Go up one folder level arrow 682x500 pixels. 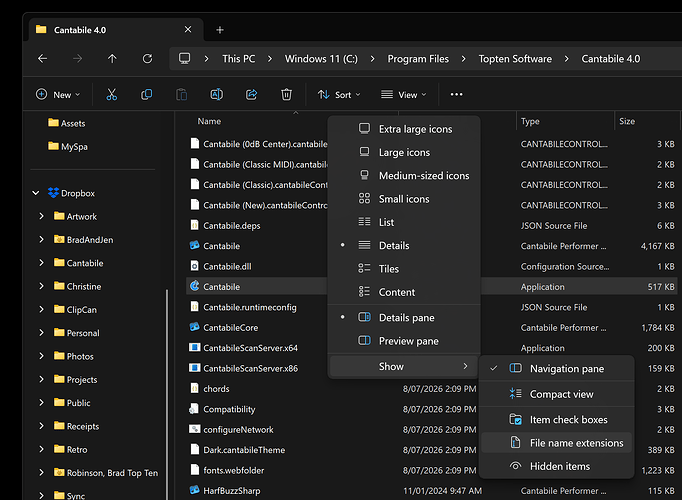coord(112,59)
